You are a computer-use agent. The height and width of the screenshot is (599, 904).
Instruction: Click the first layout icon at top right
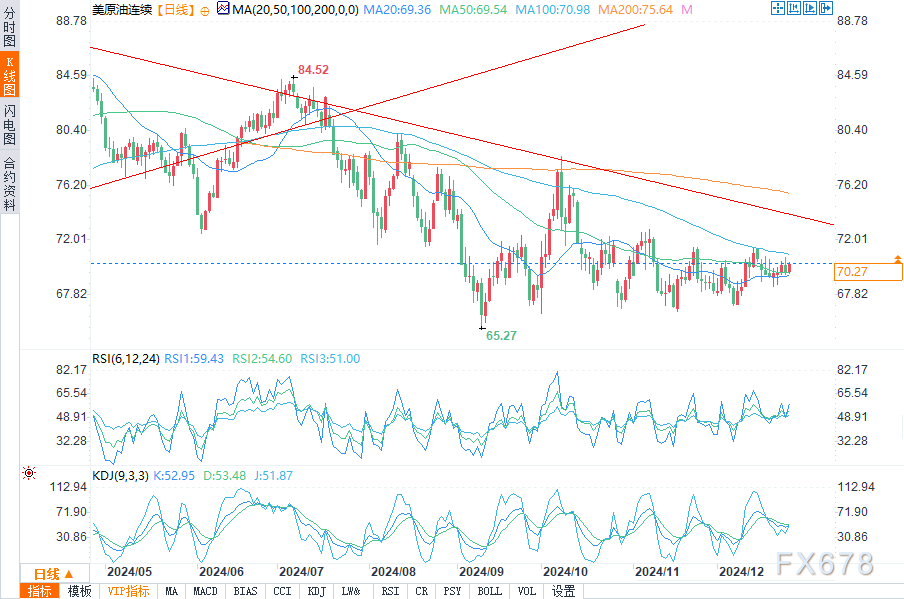tap(778, 8)
